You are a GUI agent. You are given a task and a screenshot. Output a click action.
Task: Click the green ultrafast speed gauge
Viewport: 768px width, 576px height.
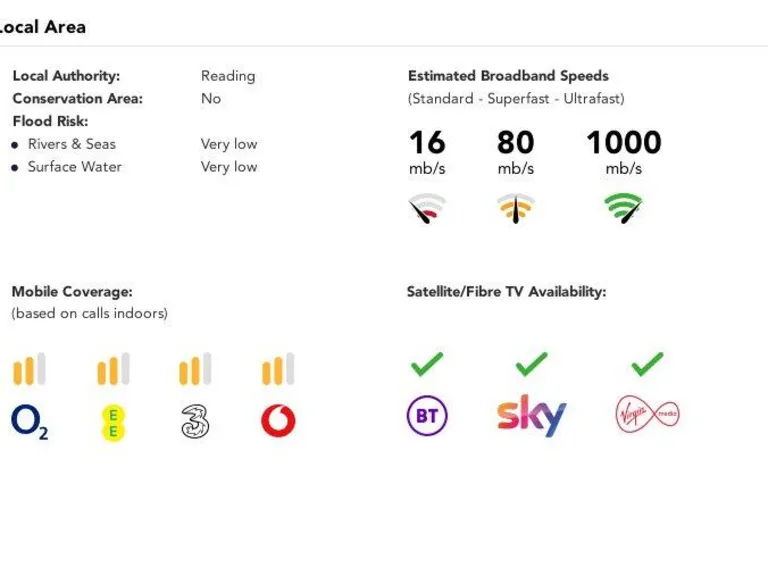pos(624,208)
